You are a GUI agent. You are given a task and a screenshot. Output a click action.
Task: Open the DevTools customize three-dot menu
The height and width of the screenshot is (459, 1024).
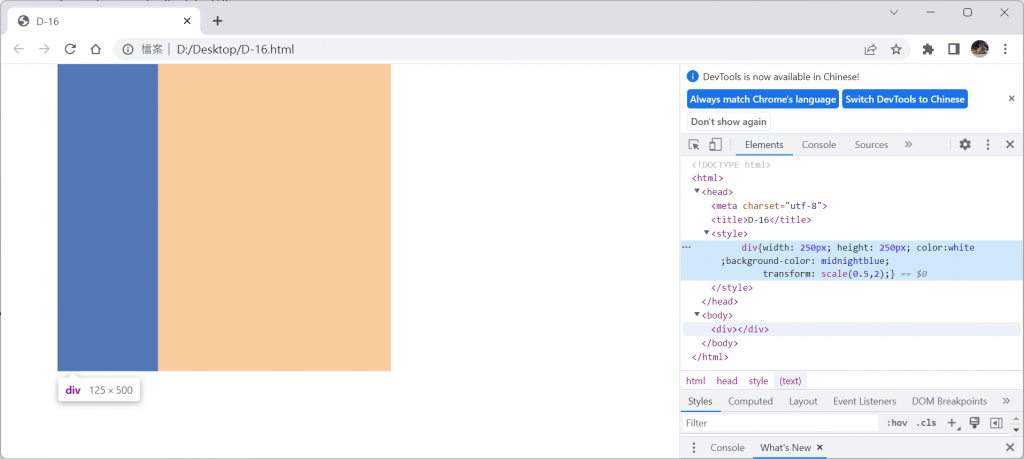point(988,145)
